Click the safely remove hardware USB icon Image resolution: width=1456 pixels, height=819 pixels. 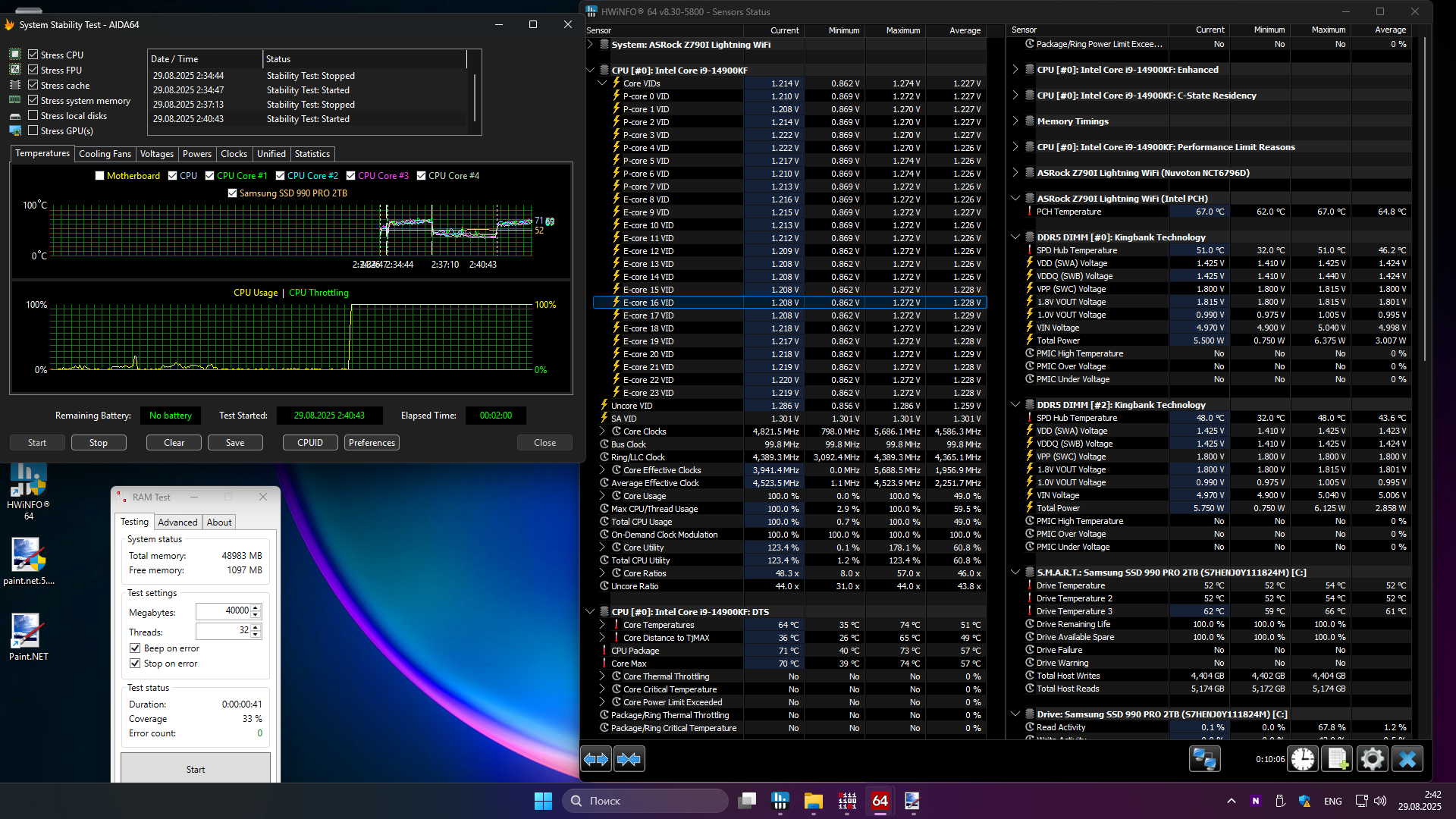[x=1280, y=801]
